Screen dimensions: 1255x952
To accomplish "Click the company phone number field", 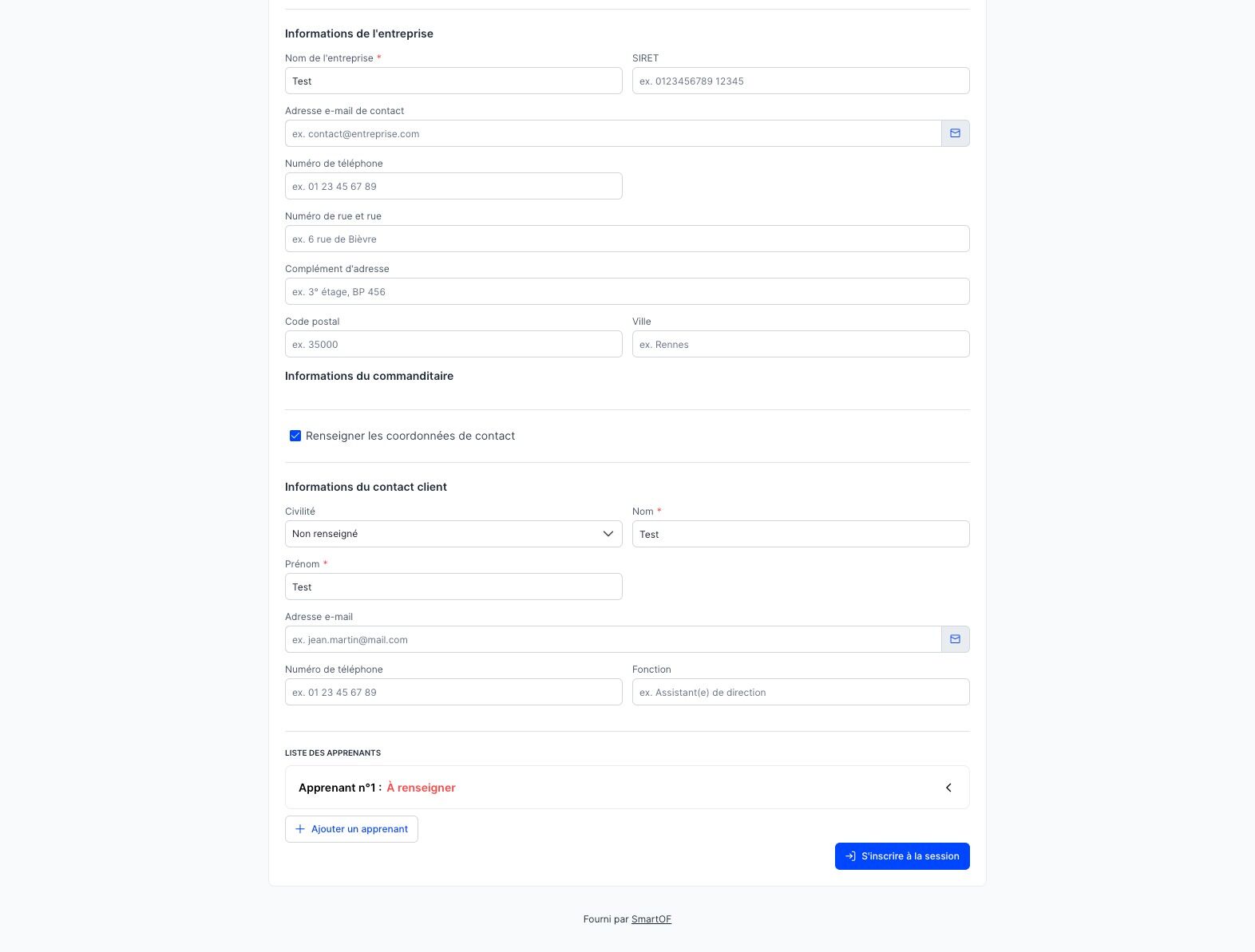I will [453, 186].
